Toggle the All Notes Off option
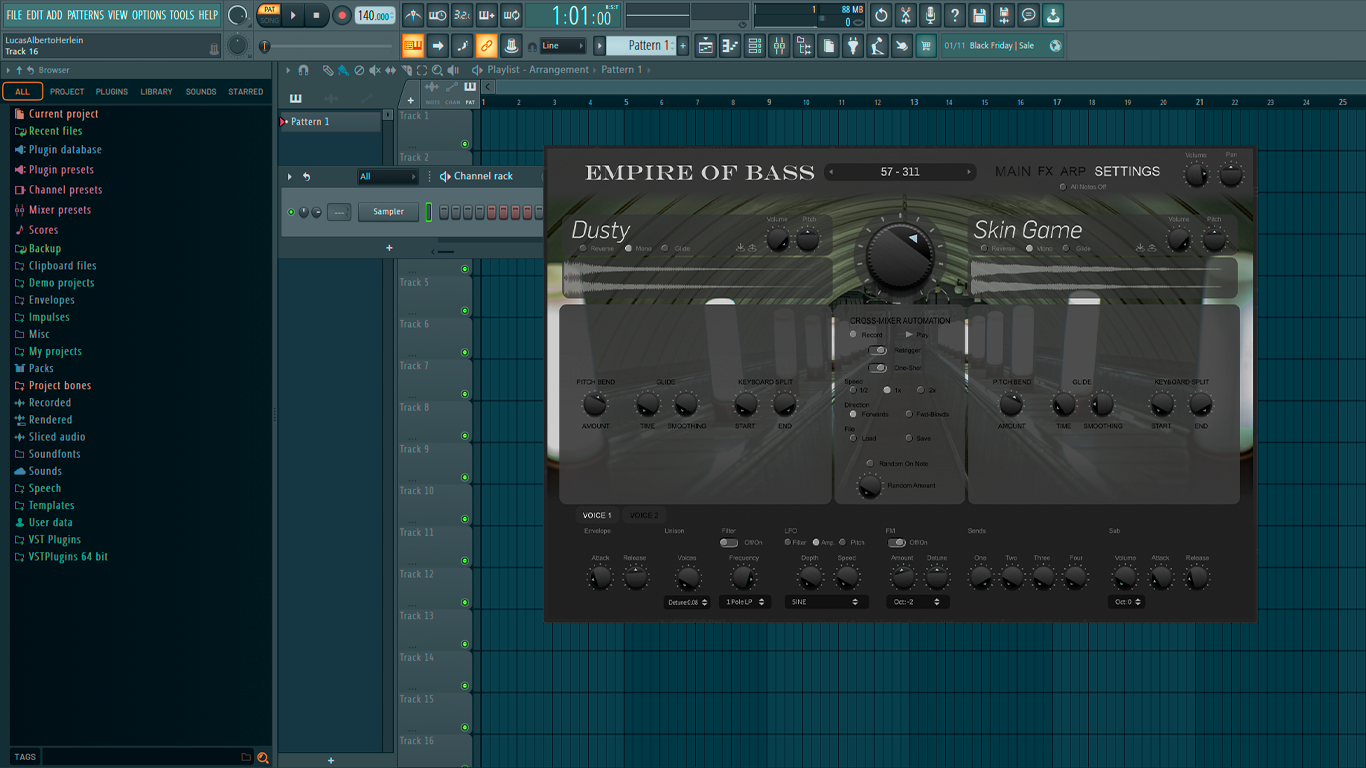The image size is (1366, 768). (1064, 187)
